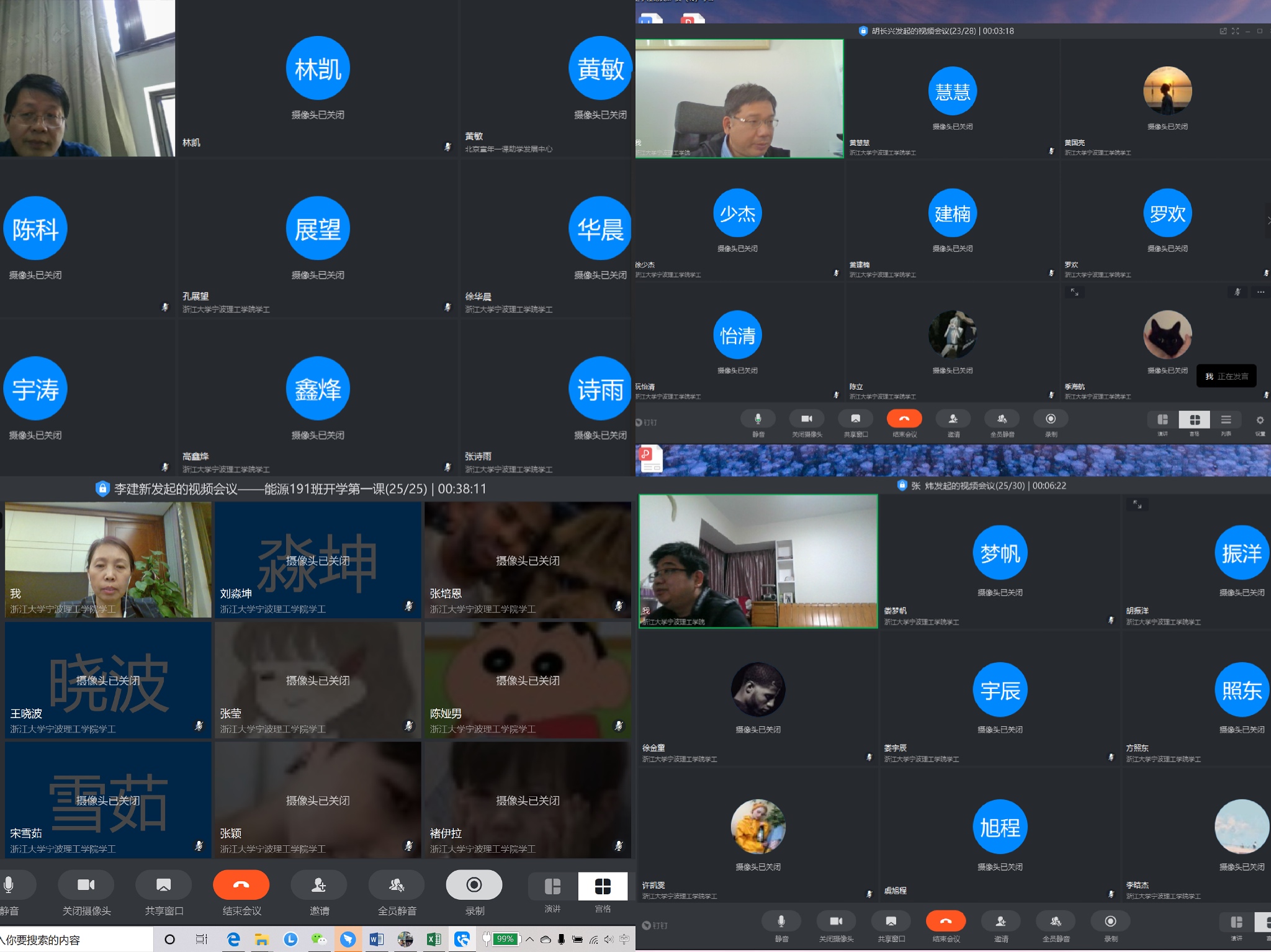
Task: Select 演讲 speaker view in 李建新 meeting
Action: coord(552,886)
